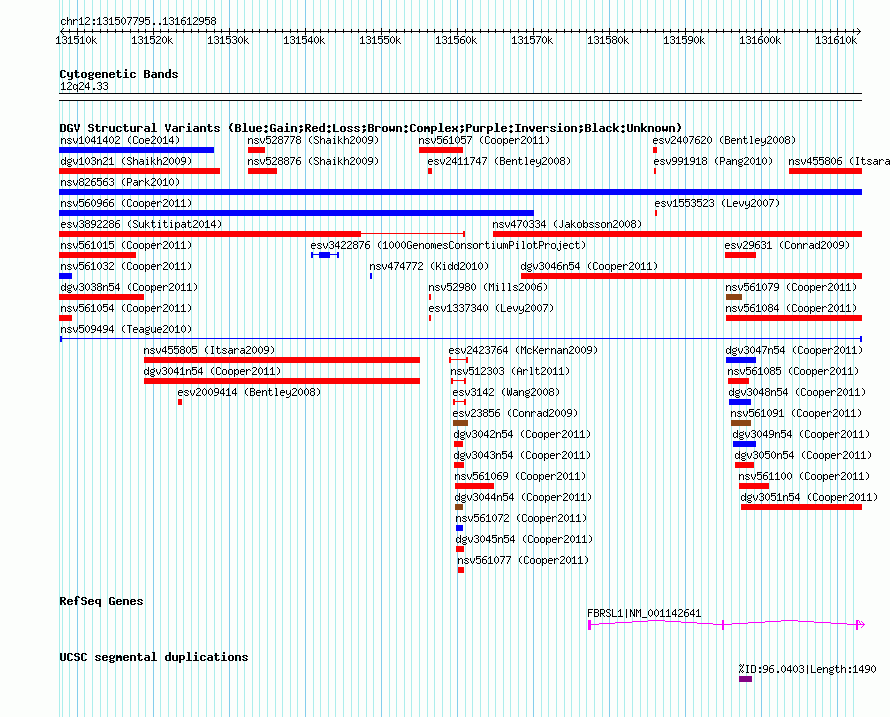Click esv3142 (Wang2008) label
The image size is (890, 717).
pos(506,392)
